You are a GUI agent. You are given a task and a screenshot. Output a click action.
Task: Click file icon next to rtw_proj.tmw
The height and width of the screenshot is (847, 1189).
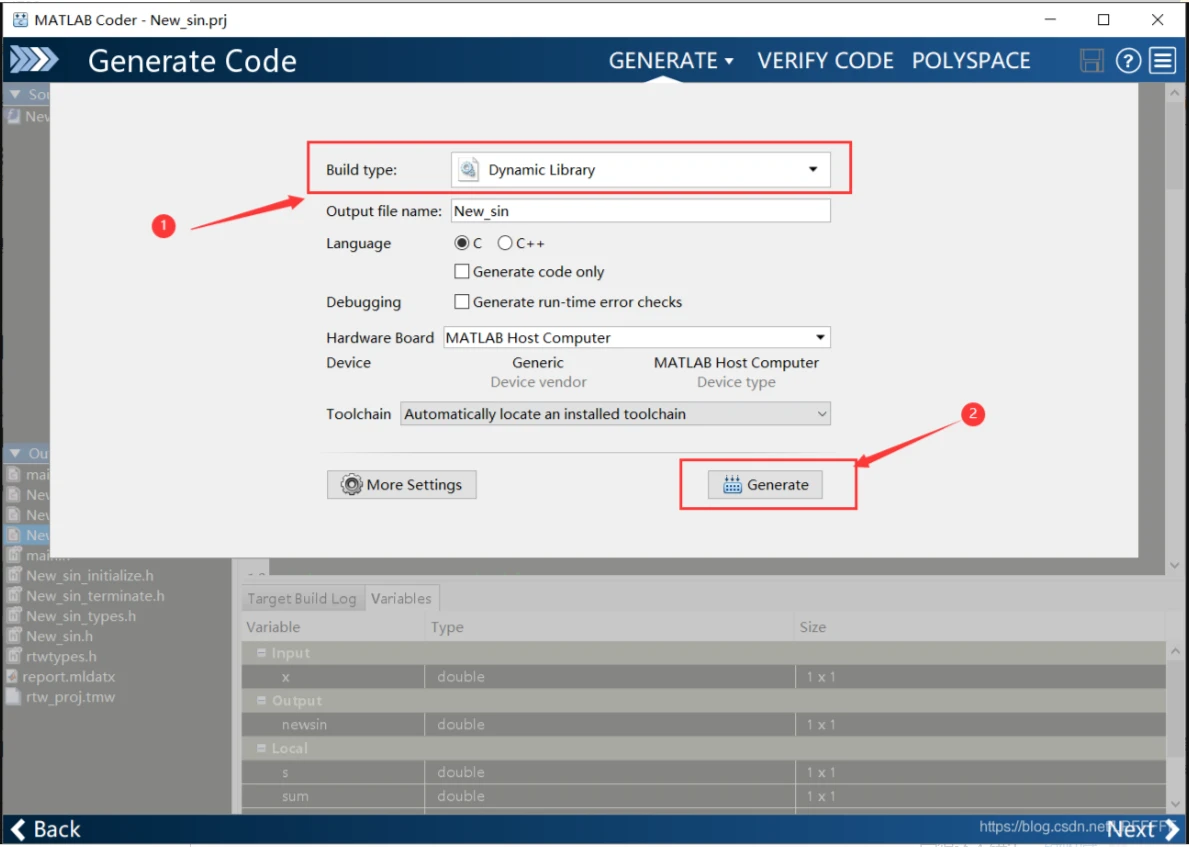[x=13, y=696]
